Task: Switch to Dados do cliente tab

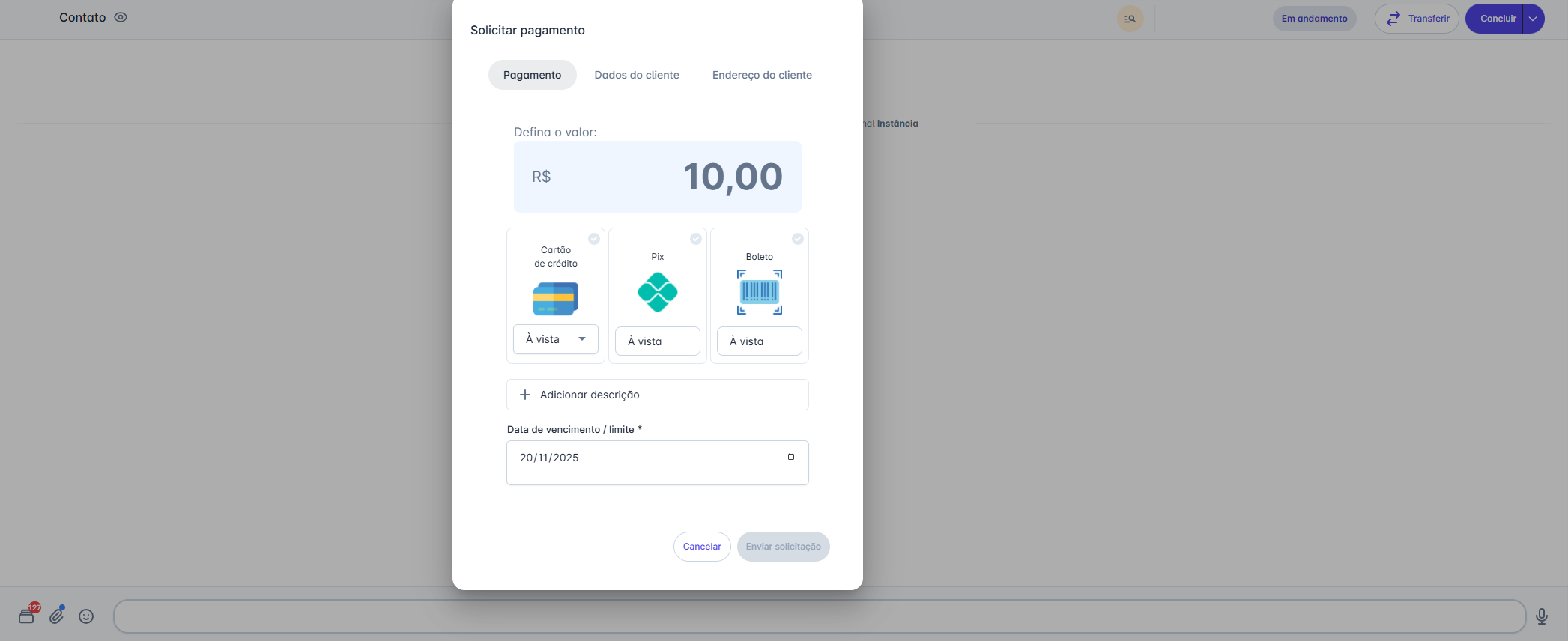Action: click(x=637, y=75)
